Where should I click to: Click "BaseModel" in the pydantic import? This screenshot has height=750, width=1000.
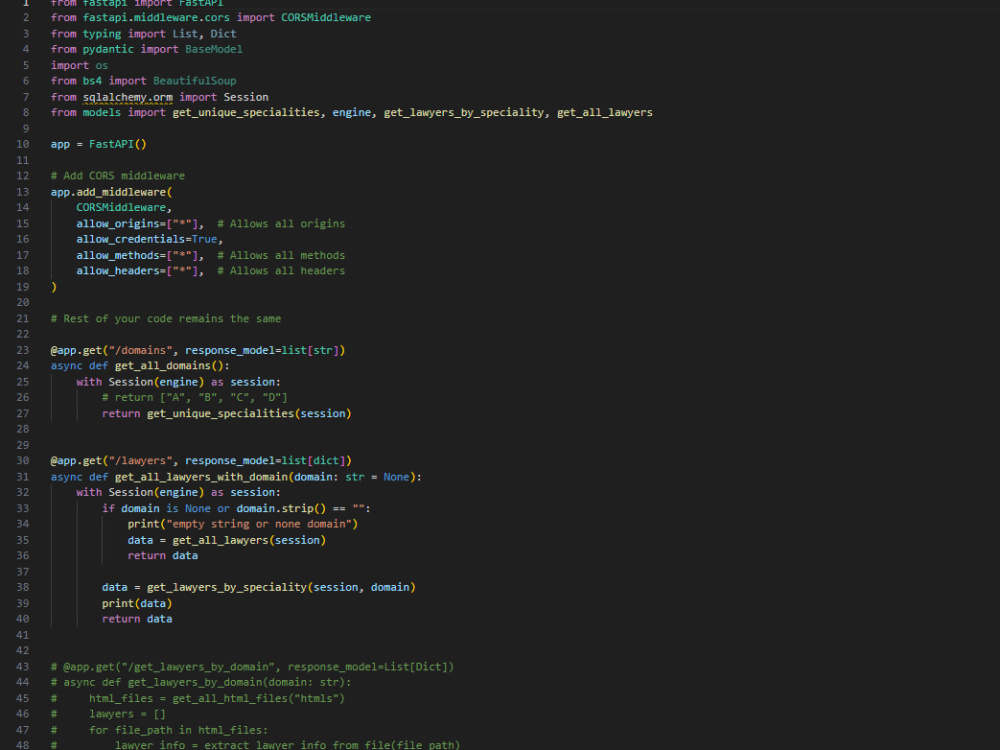pos(214,49)
